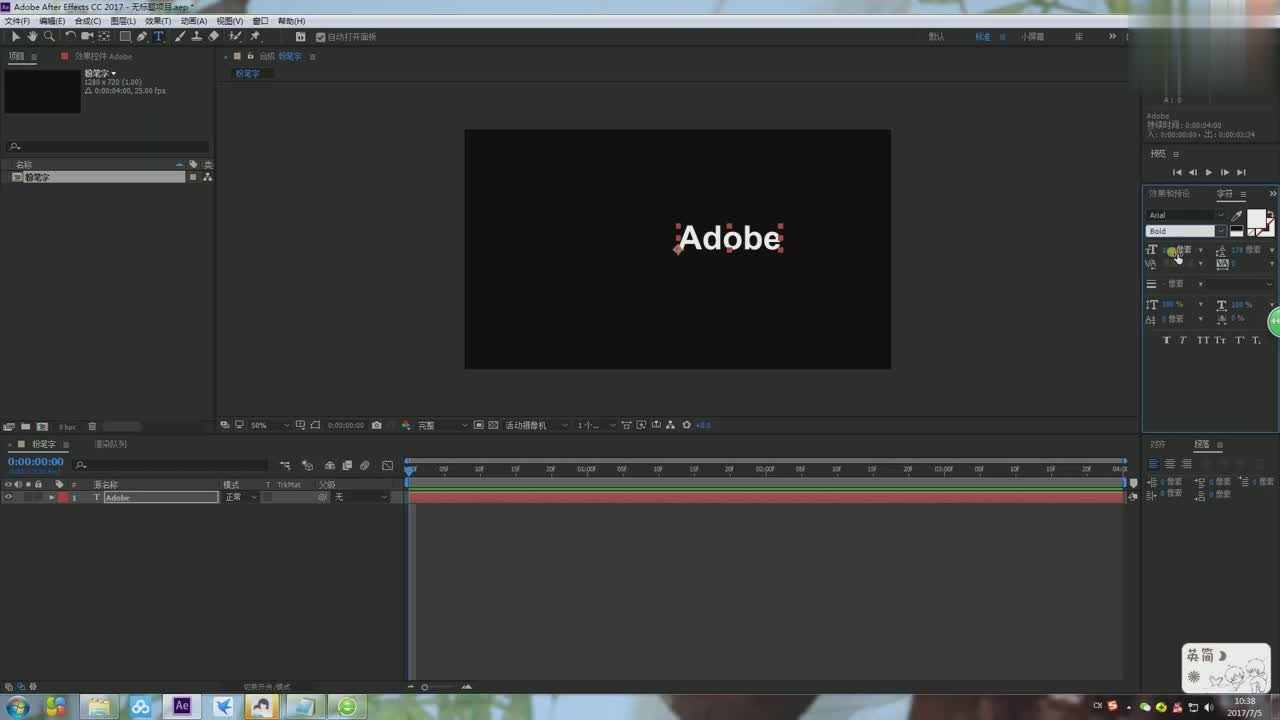Open the Adobe layer blending mode dropdown
This screenshot has height=720, width=1280.
(x=240, y=497)
